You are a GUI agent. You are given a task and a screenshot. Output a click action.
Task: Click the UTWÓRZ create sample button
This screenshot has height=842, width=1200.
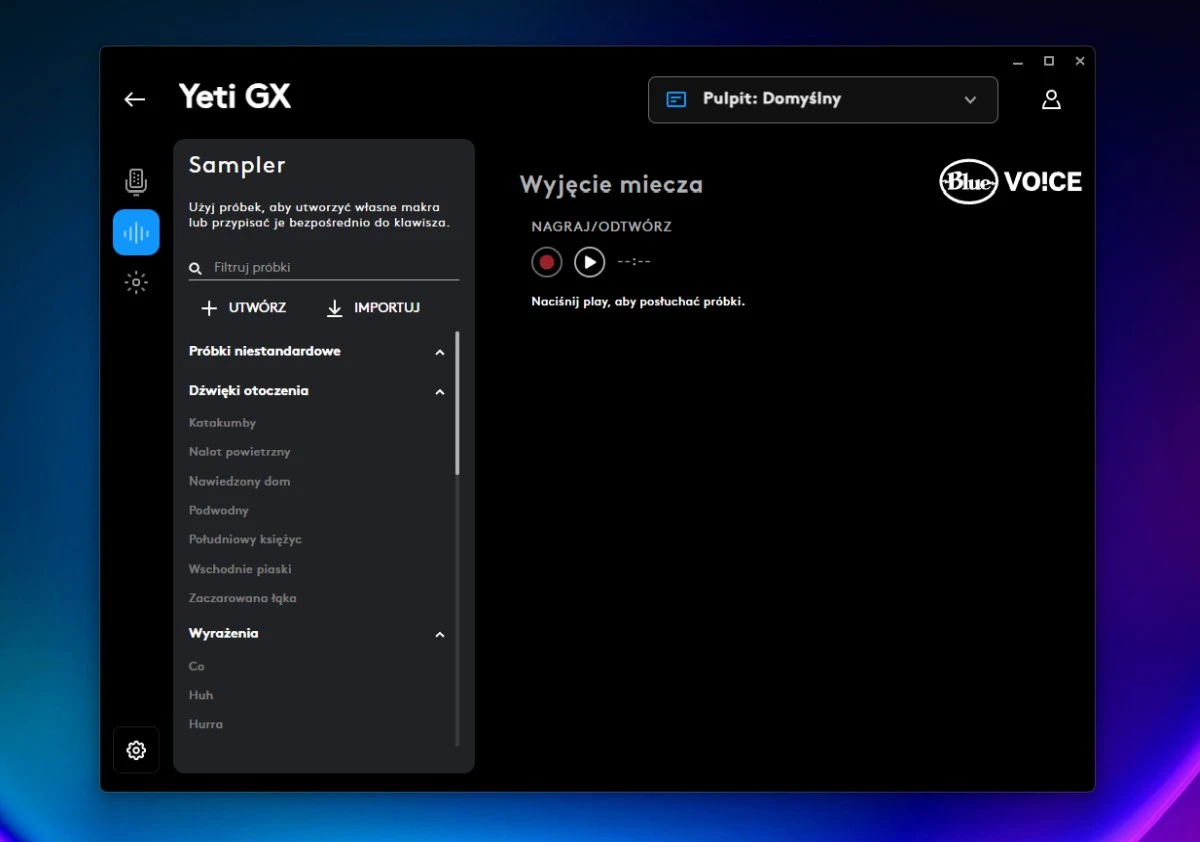coord(244,308)
